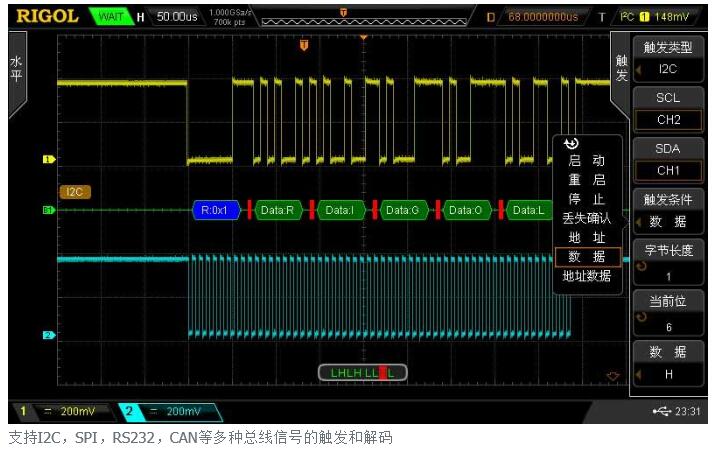
Task: Open the SCL source CH2 selector
Action: point(667,109)
